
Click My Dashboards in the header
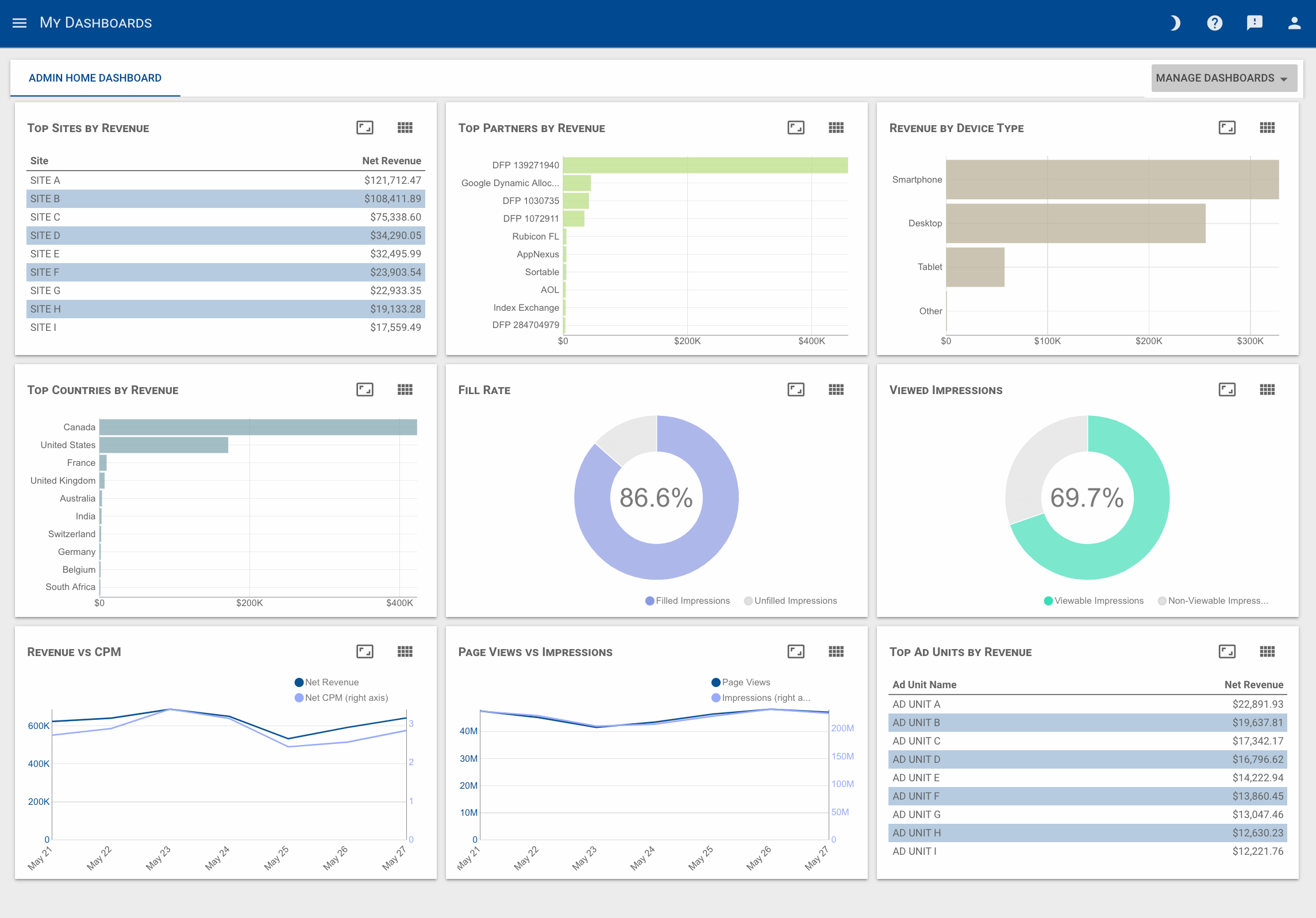click(95, 22)
